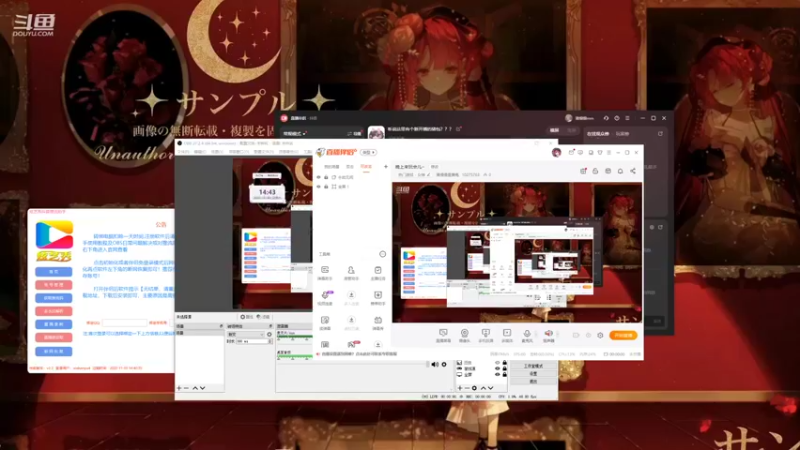Open the first tab in the dark window's right panel
Viewport: 800px width, 450px height.
(x=598, y=134)
